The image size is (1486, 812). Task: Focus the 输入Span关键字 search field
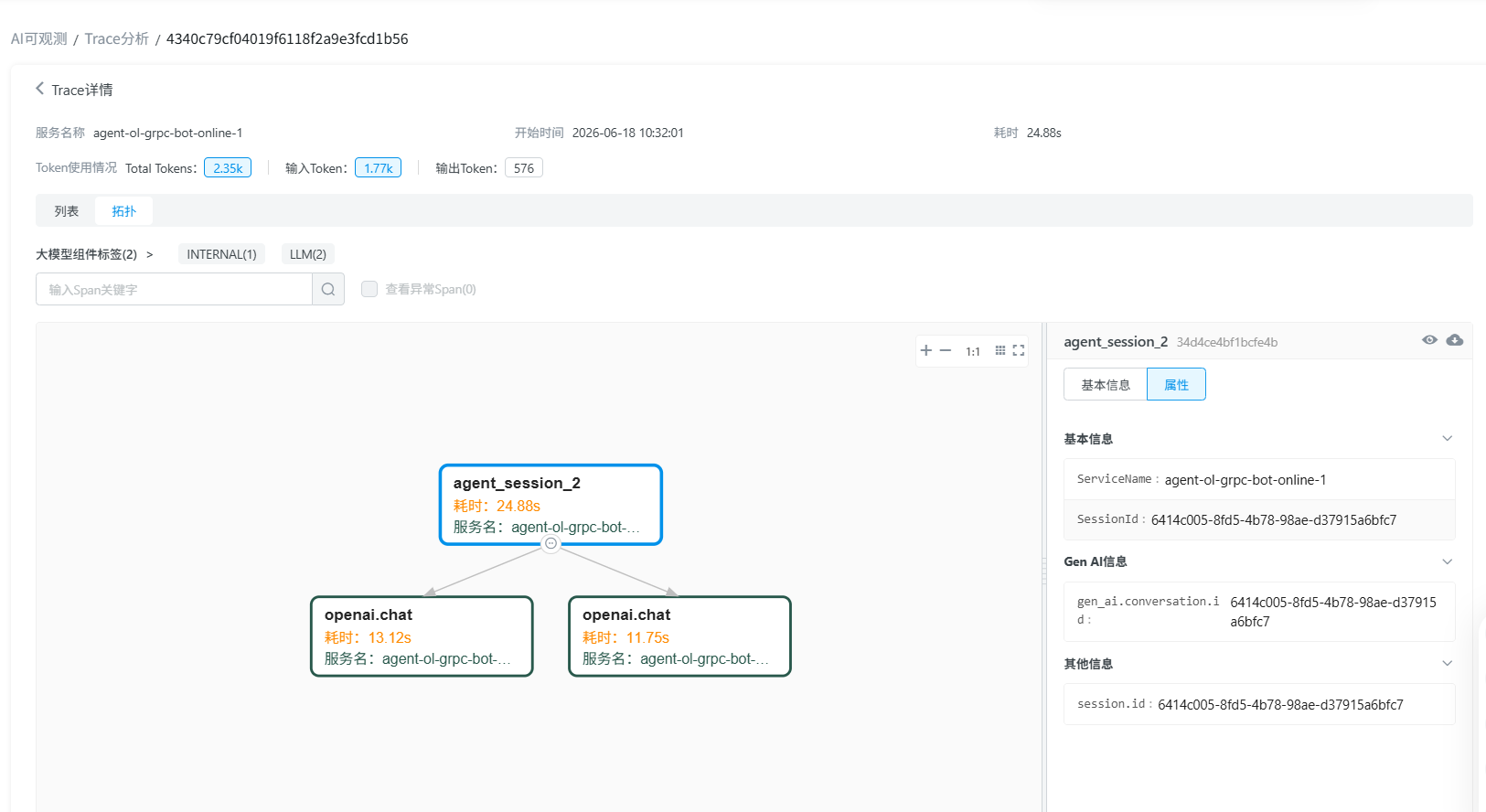click(x=175, y=289)
